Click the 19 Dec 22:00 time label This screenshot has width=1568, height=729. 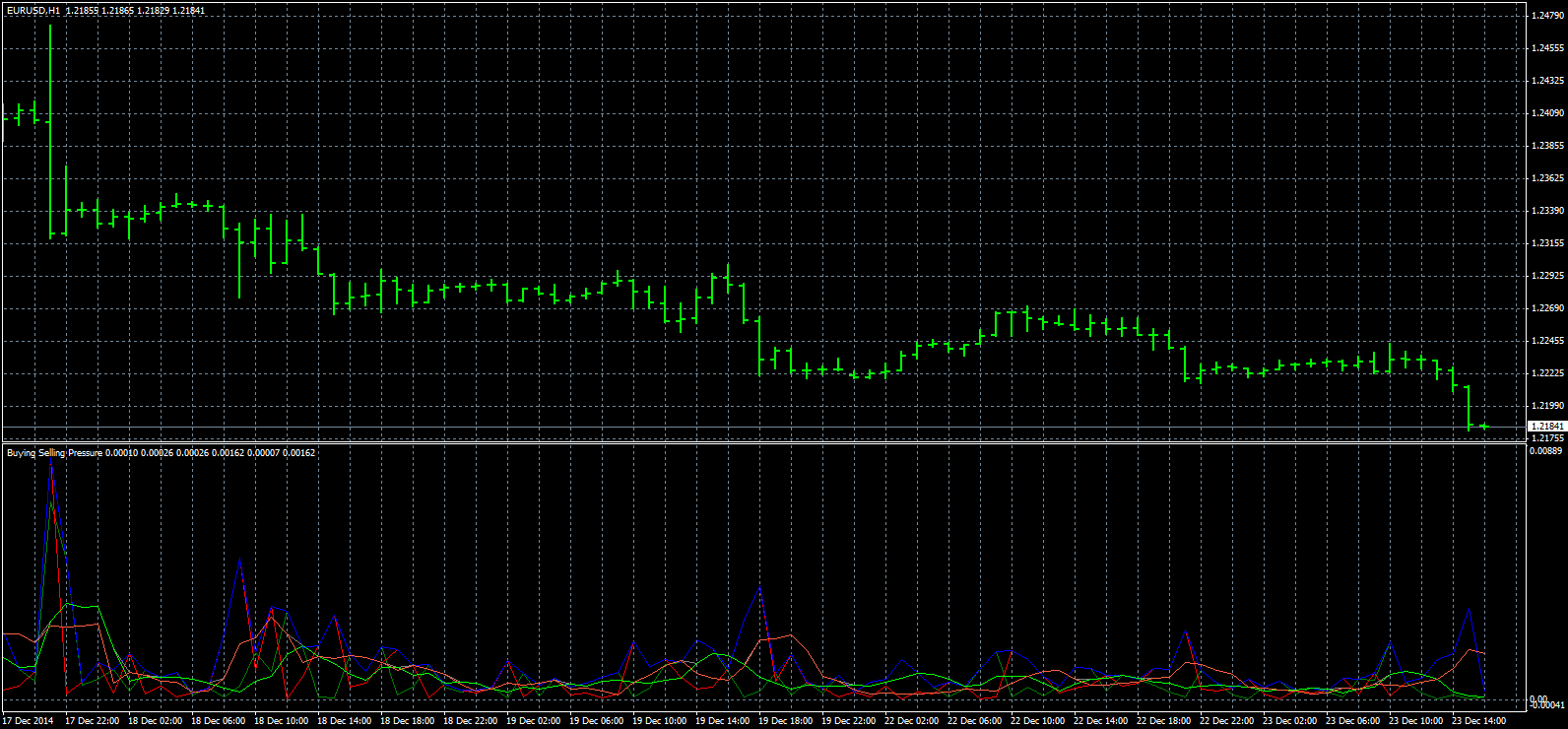click(849, 721)
